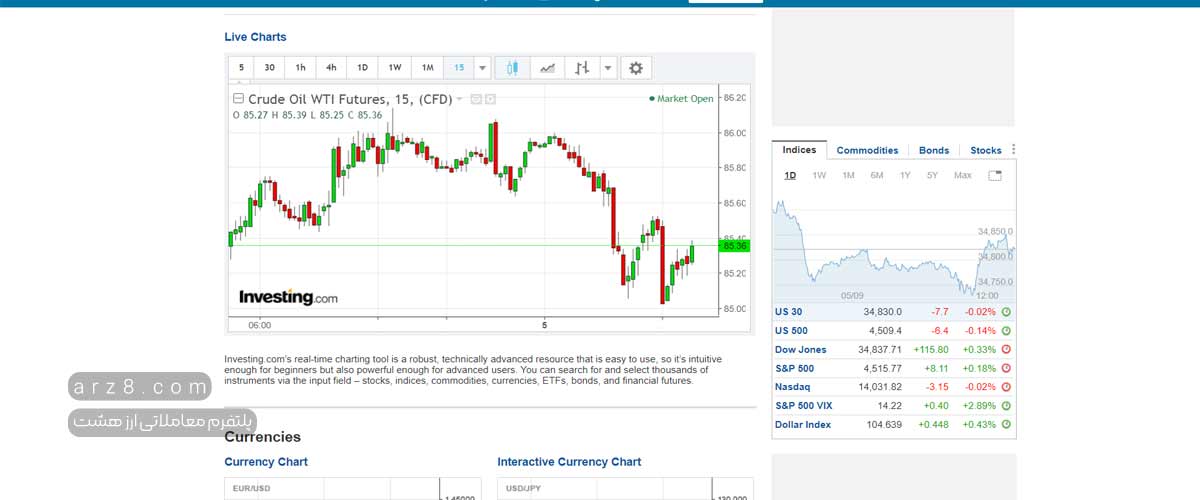
Task: Click the green 85.36 price label
Action: click(x=734, y=246)
